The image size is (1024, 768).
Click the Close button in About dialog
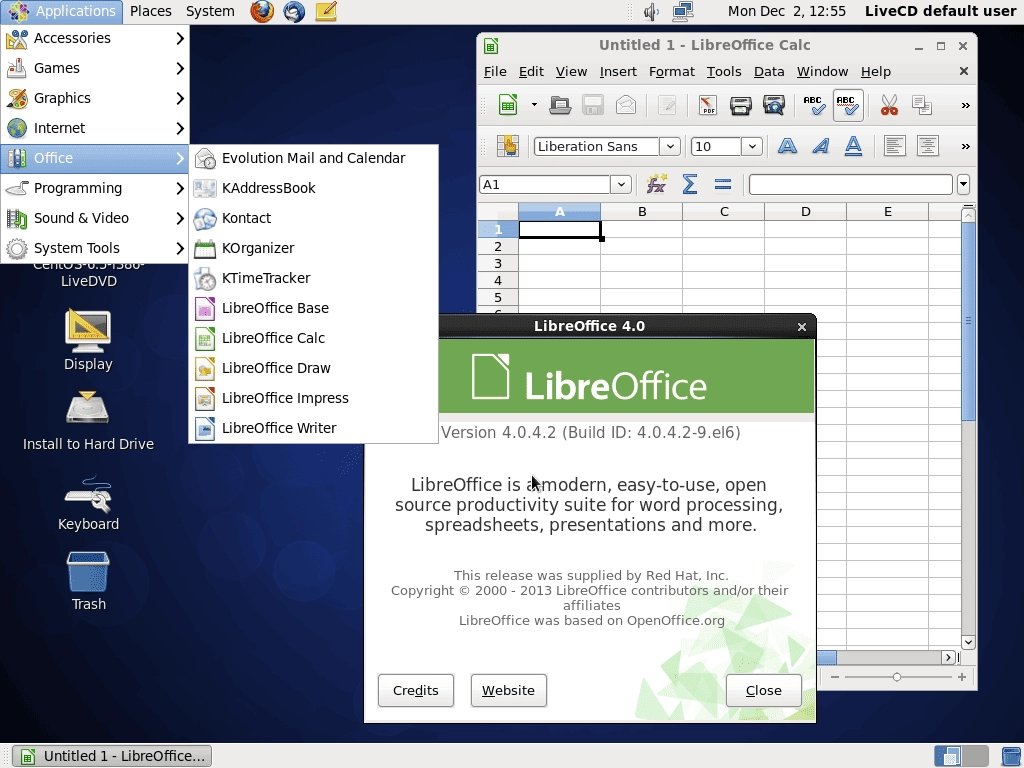coord(763,690)
